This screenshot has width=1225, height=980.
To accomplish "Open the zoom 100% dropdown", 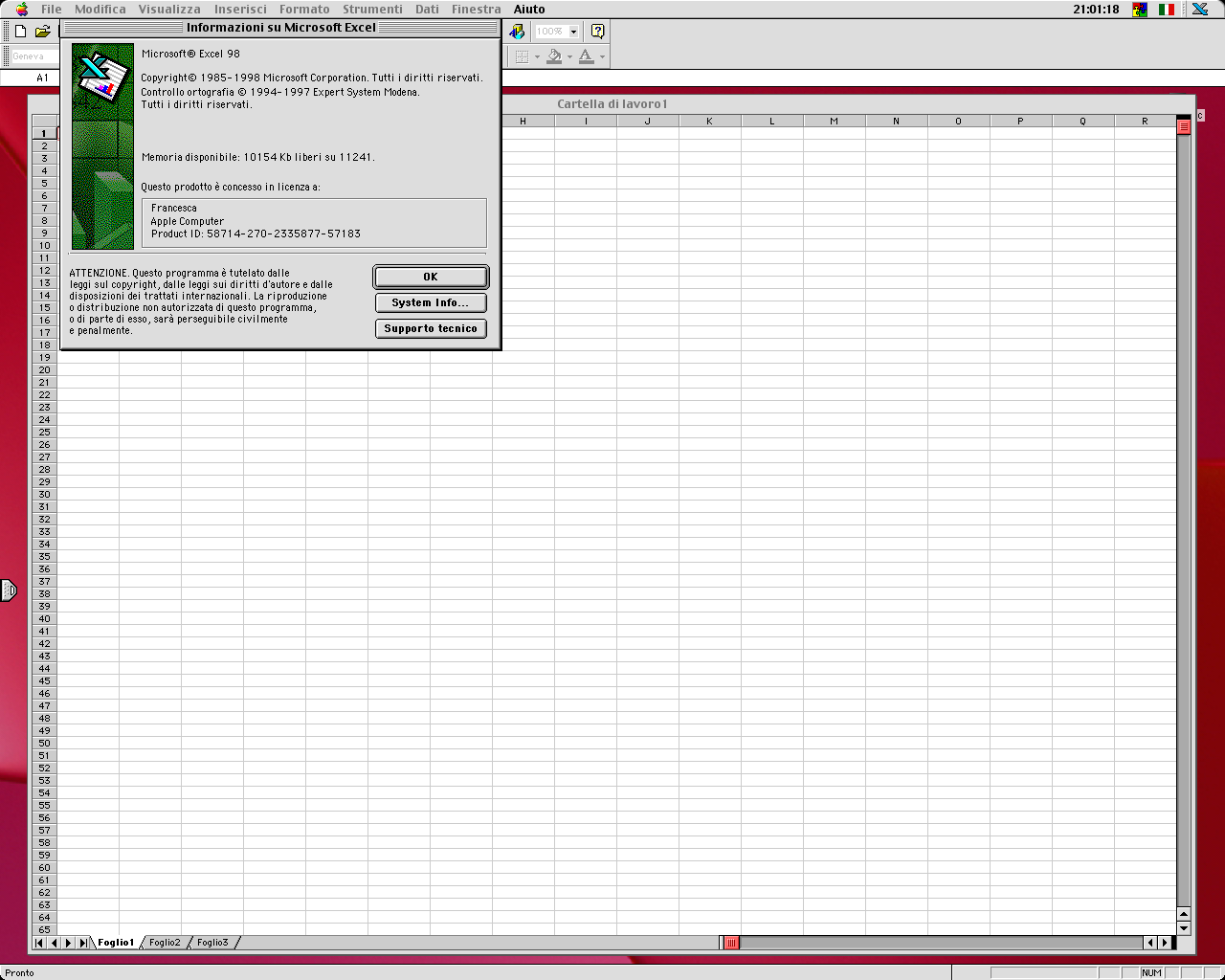I will 573,32.
